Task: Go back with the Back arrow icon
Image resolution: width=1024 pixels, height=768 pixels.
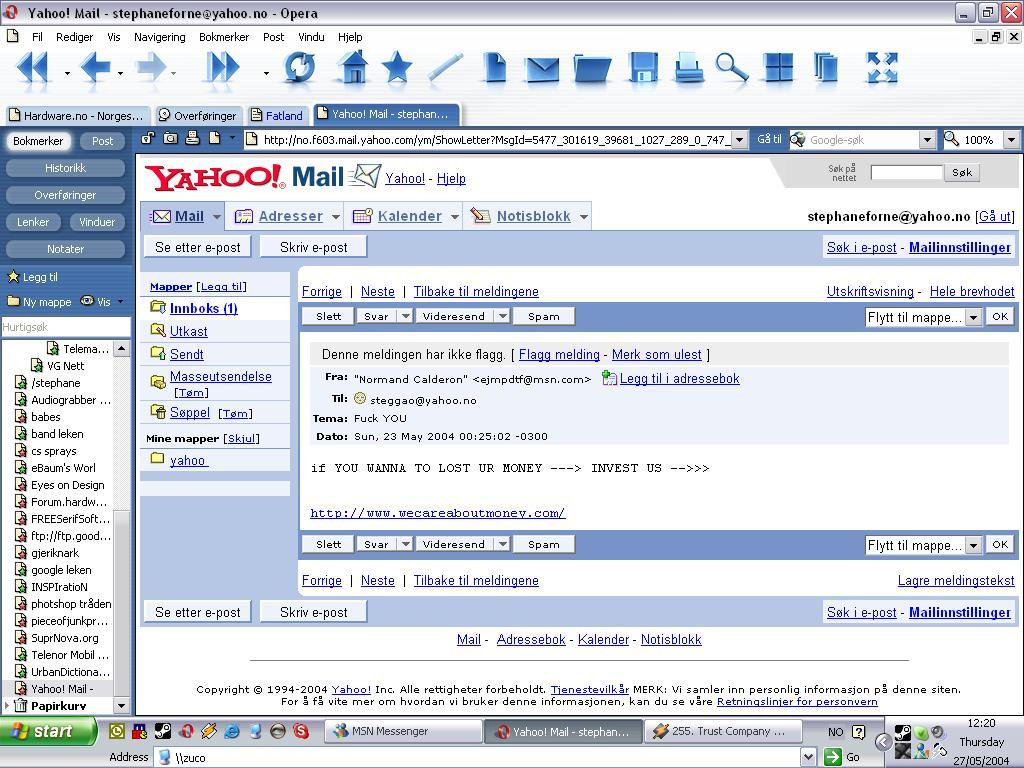Action: click(x=95, y=68)
